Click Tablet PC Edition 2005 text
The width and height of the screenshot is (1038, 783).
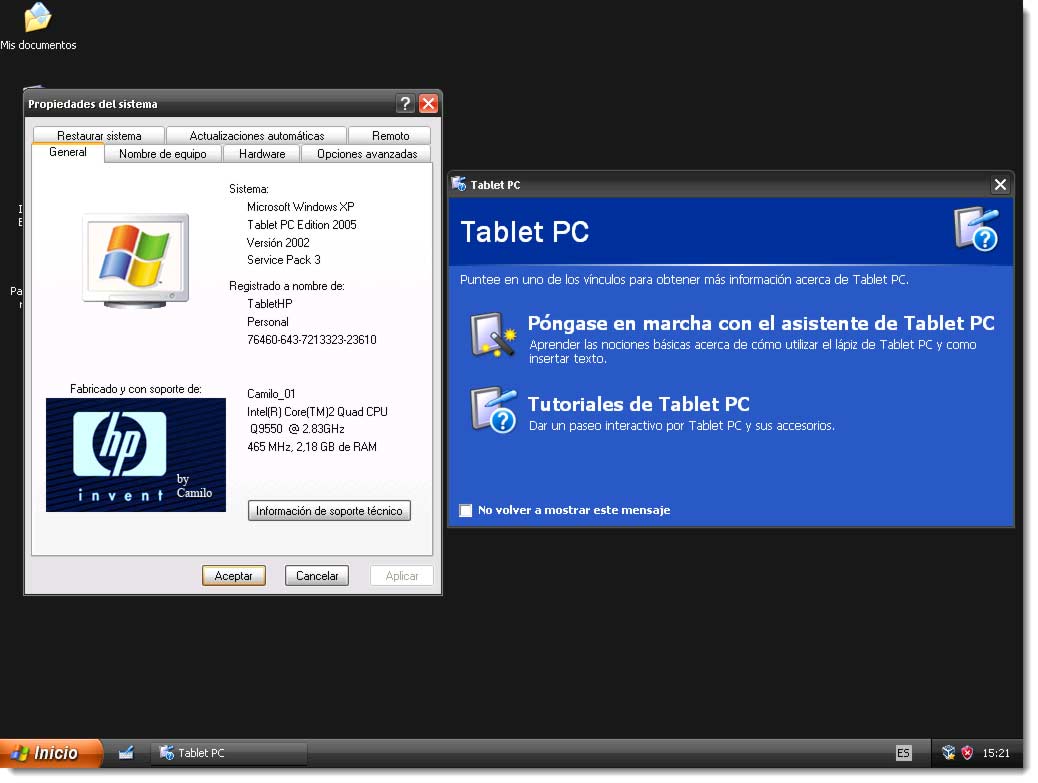coord(302,224)
